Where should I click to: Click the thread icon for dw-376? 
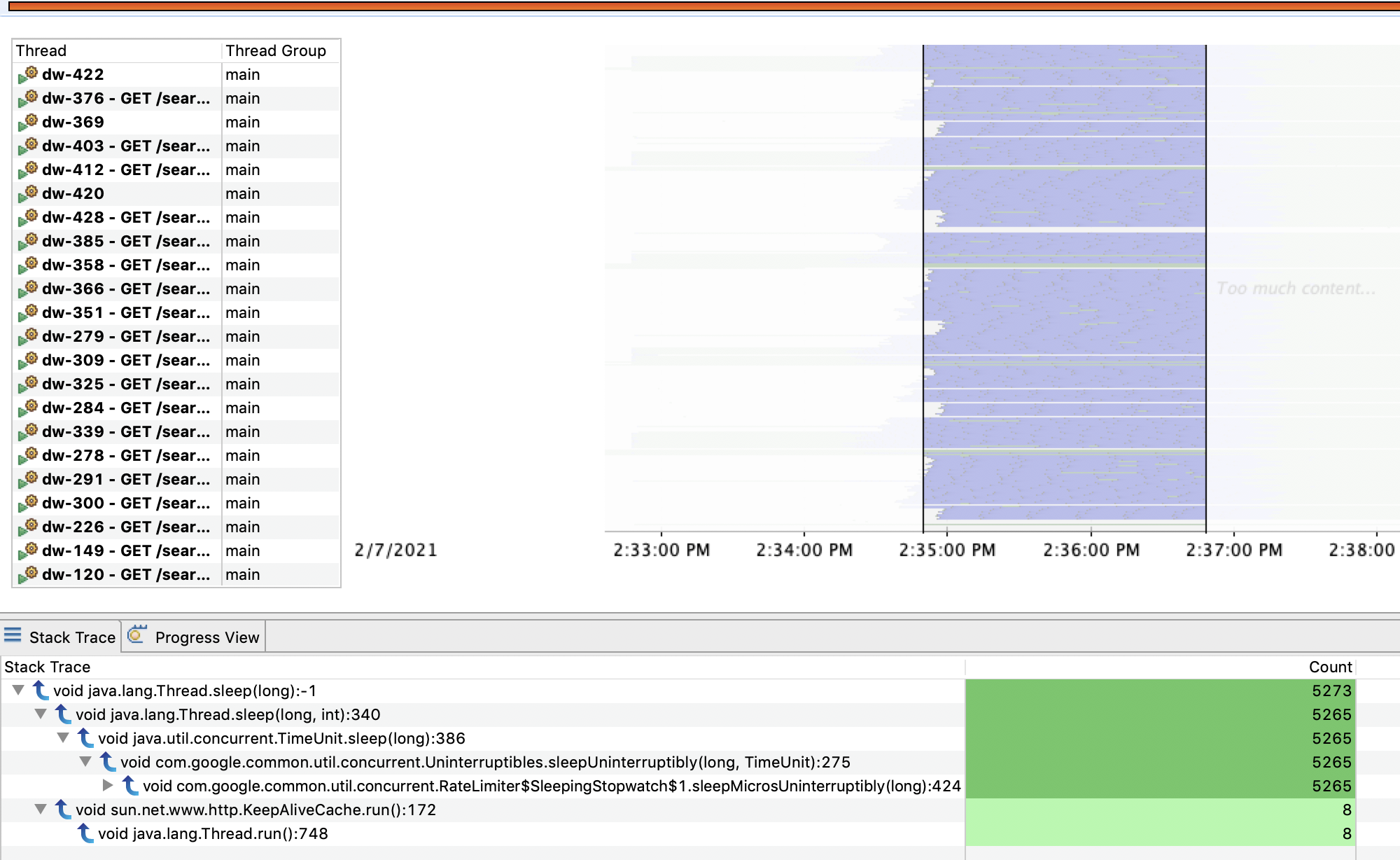[28, 98]
